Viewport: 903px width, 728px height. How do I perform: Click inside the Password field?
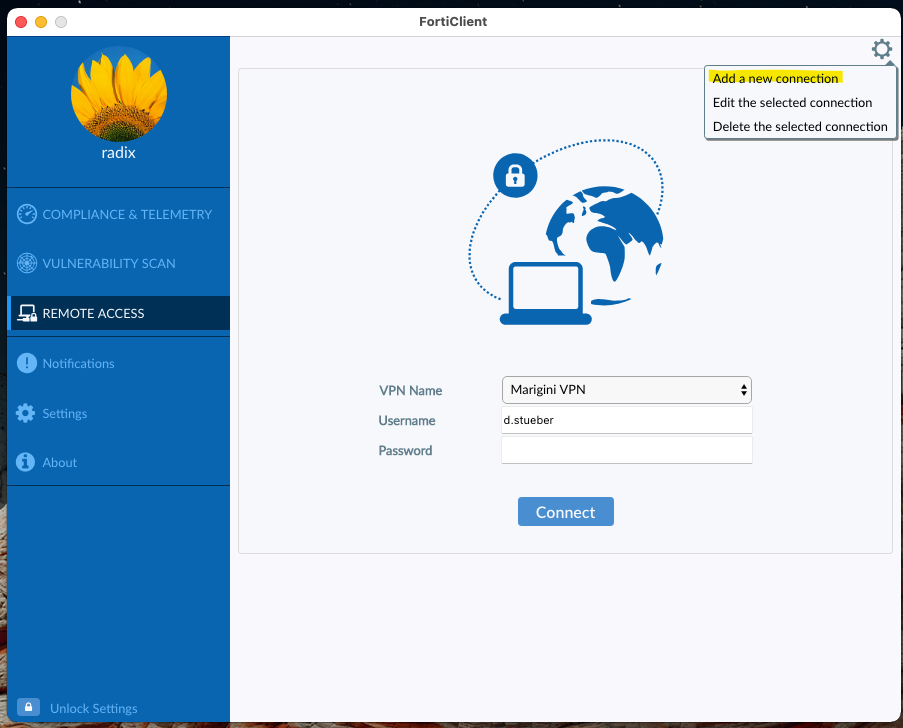coord(626,450)
